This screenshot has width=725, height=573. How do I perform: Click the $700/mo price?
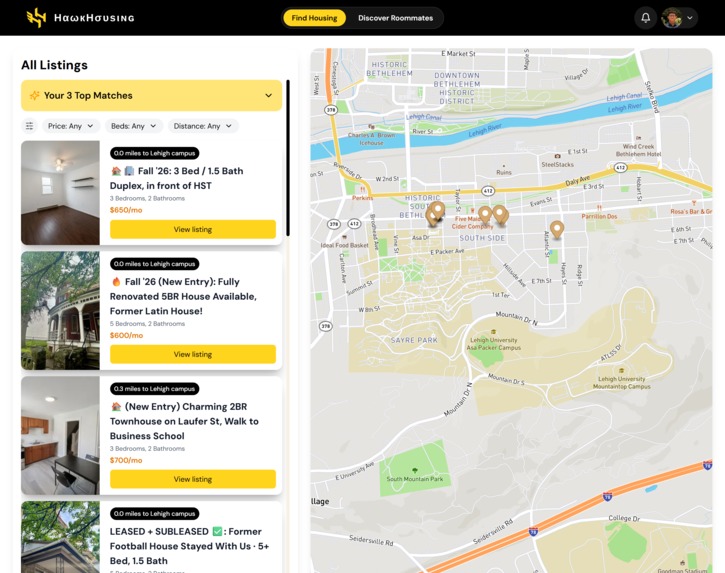(126, 460)
